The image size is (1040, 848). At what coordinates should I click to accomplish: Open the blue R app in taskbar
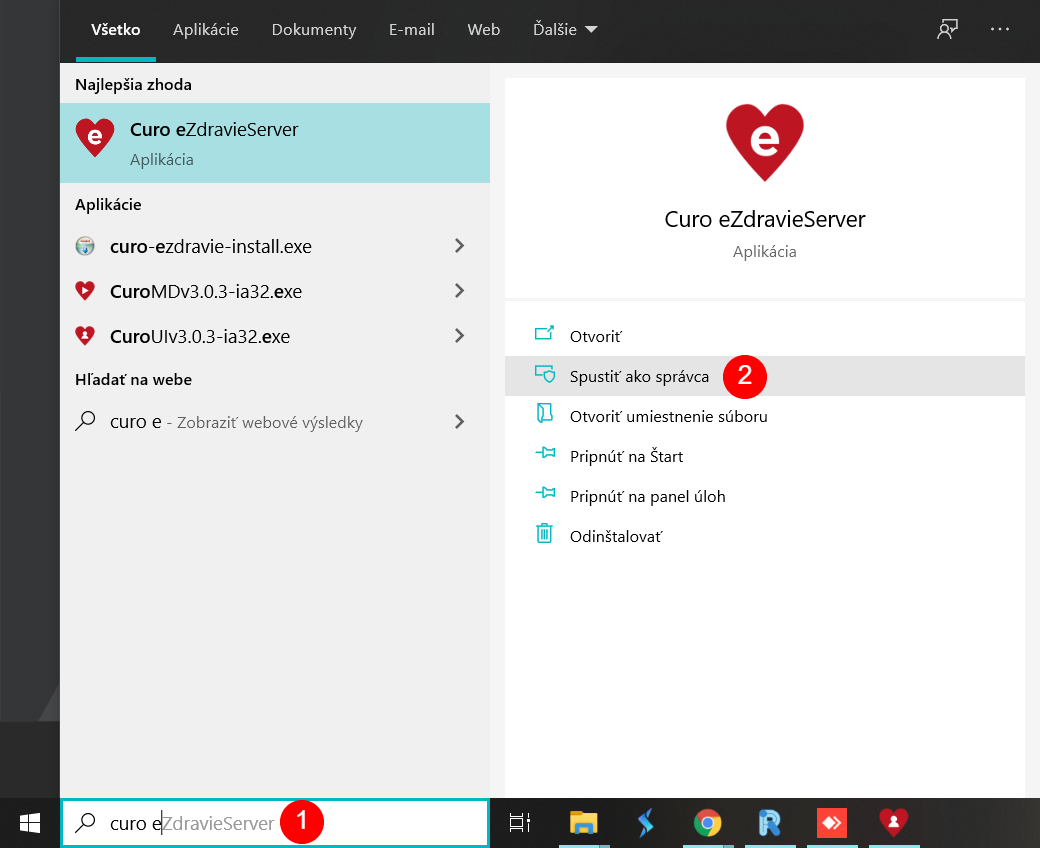[769, 823]
